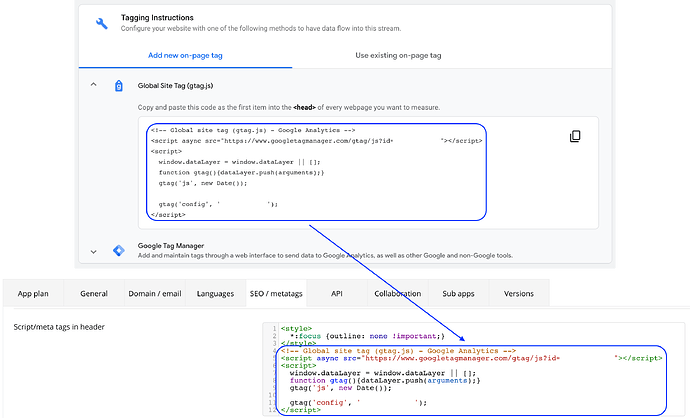Screen dimensions: 690x418
Task: Click the window.dataLayer line in gtag snippet
Action: point(239,162)
